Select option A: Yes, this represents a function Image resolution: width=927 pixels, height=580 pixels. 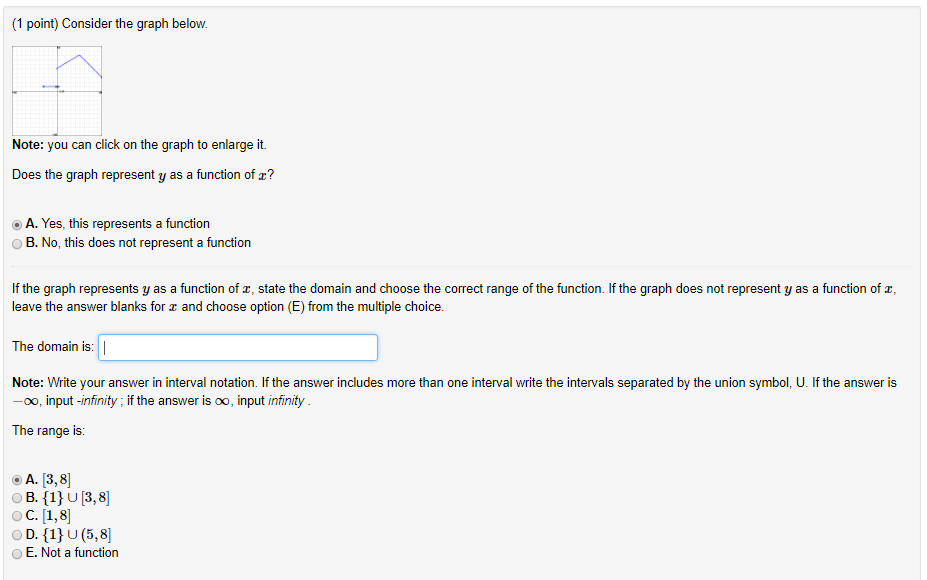(x=15, y=224)
